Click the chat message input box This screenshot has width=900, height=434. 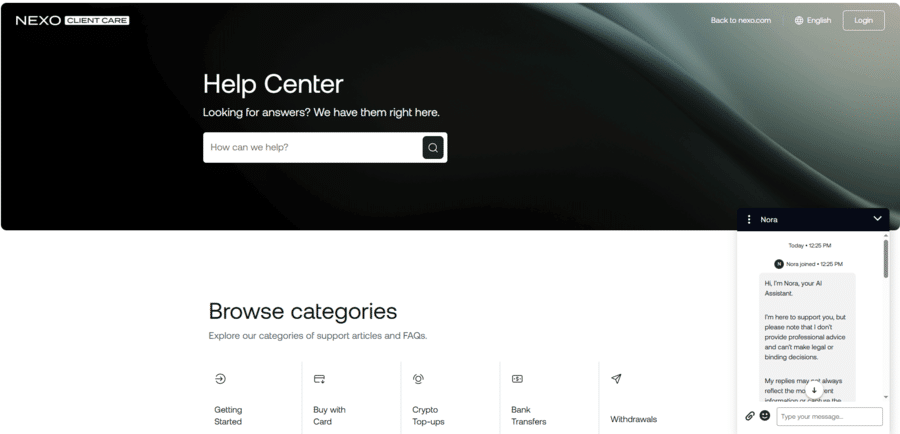point(829,416)
